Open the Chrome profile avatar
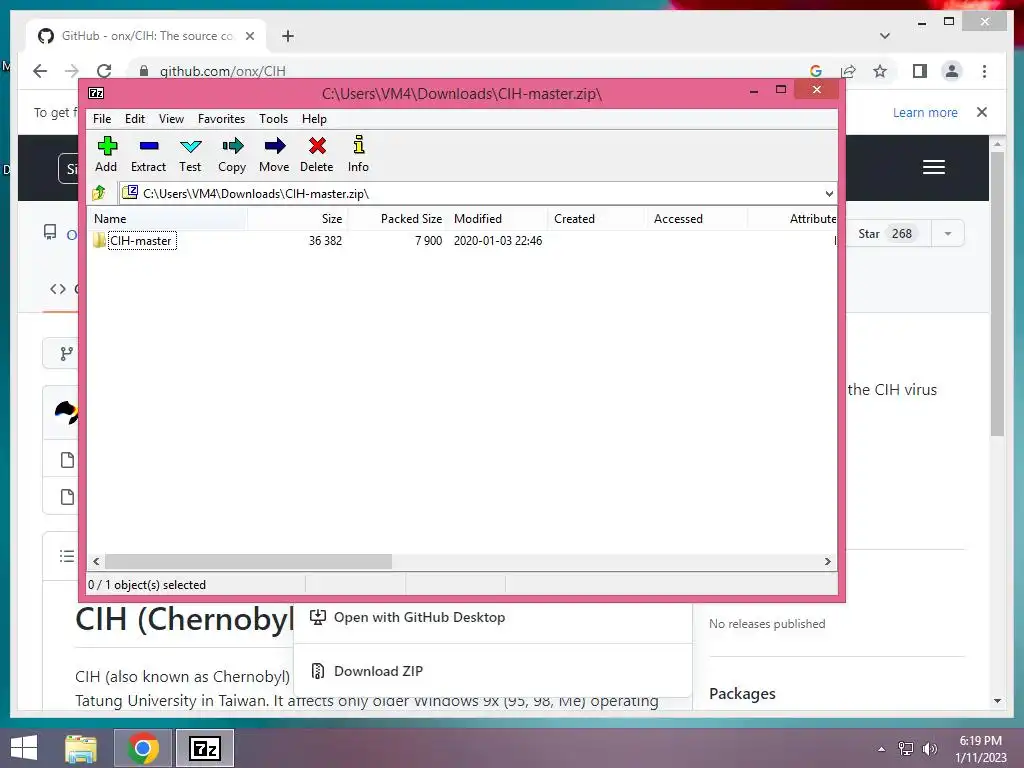 [x=952, y=71]
